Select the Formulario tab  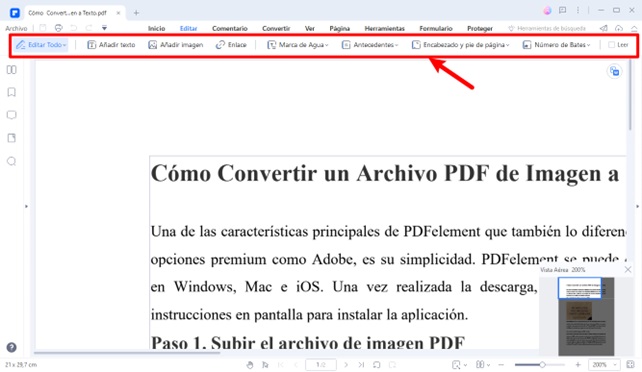point(436,28)
